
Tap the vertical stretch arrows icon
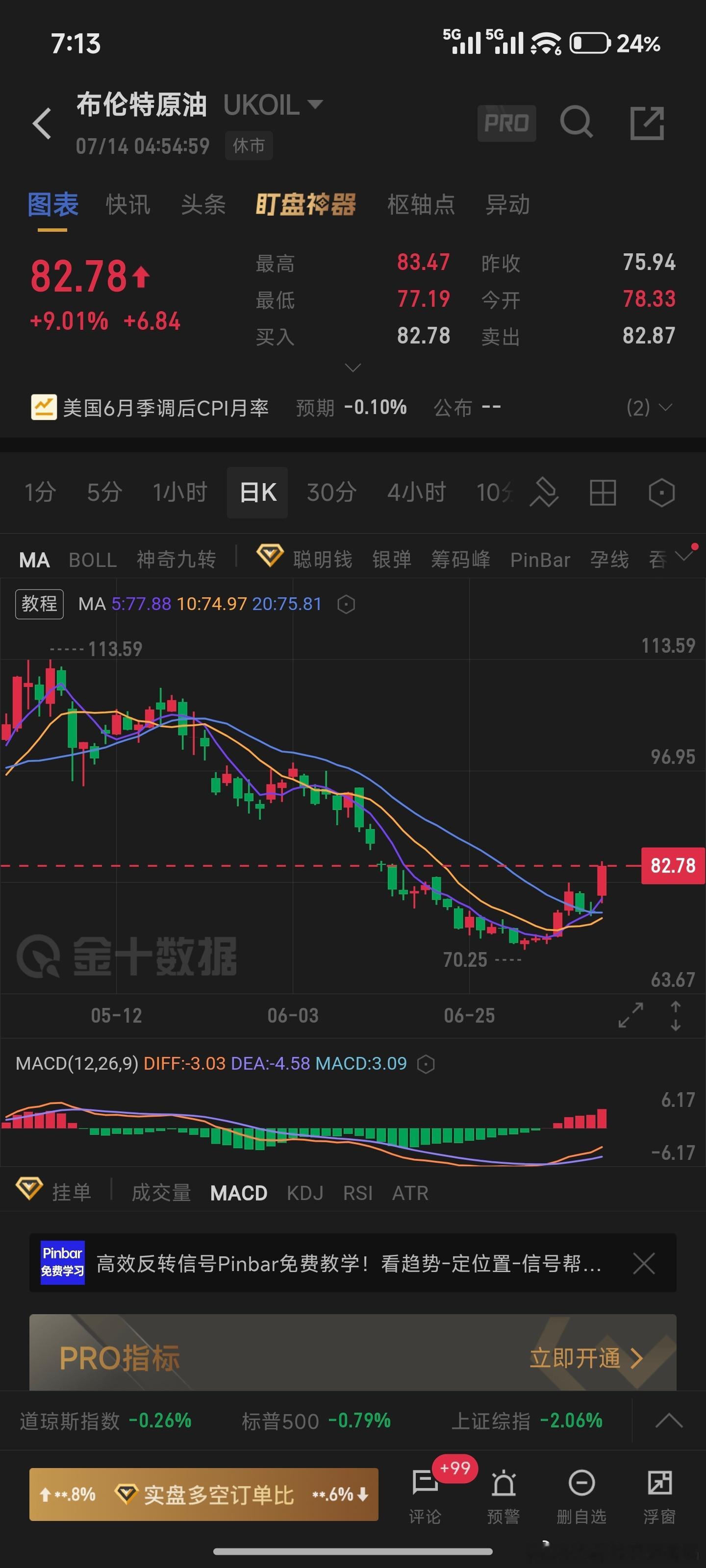tap(676, 1015)
